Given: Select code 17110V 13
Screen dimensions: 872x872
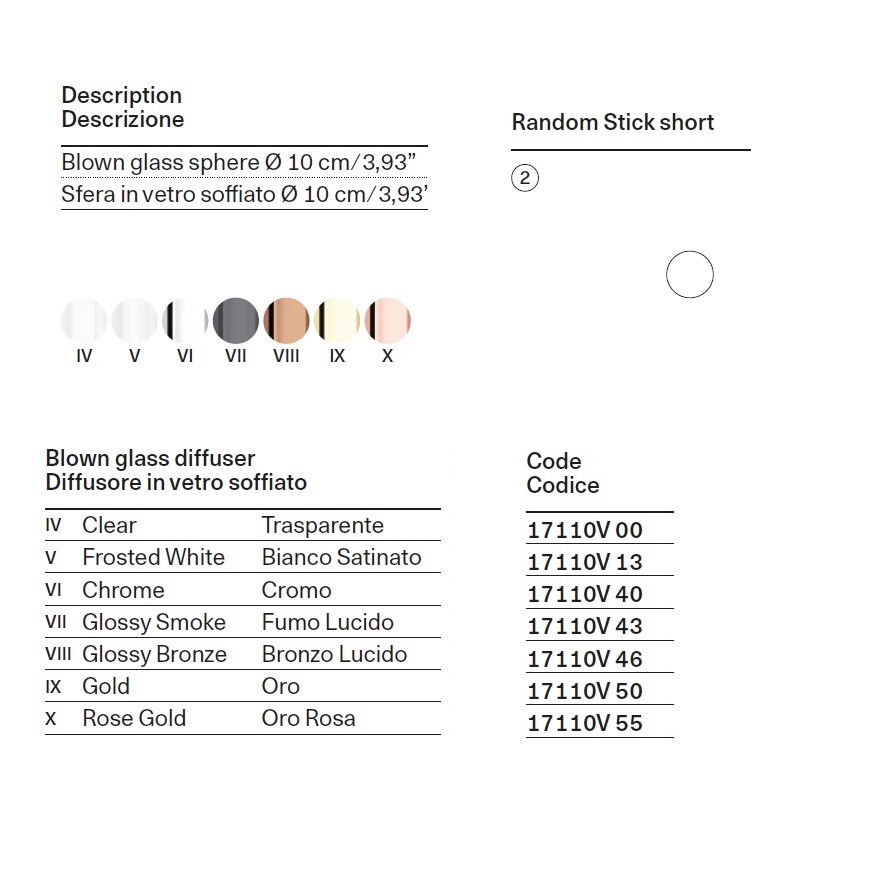Looking at the screenshot, I should pyautogui.click(x=585, y=562).
